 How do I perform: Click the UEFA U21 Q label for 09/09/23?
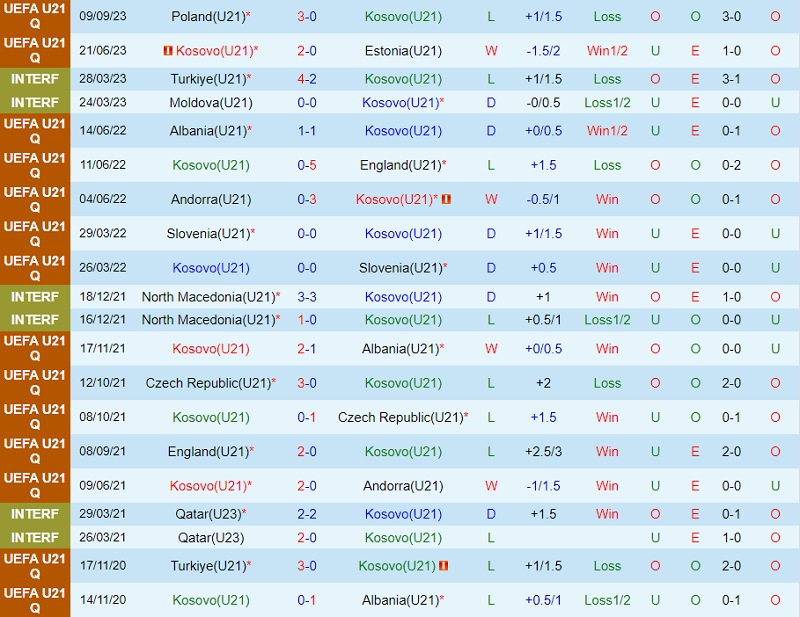35,17
